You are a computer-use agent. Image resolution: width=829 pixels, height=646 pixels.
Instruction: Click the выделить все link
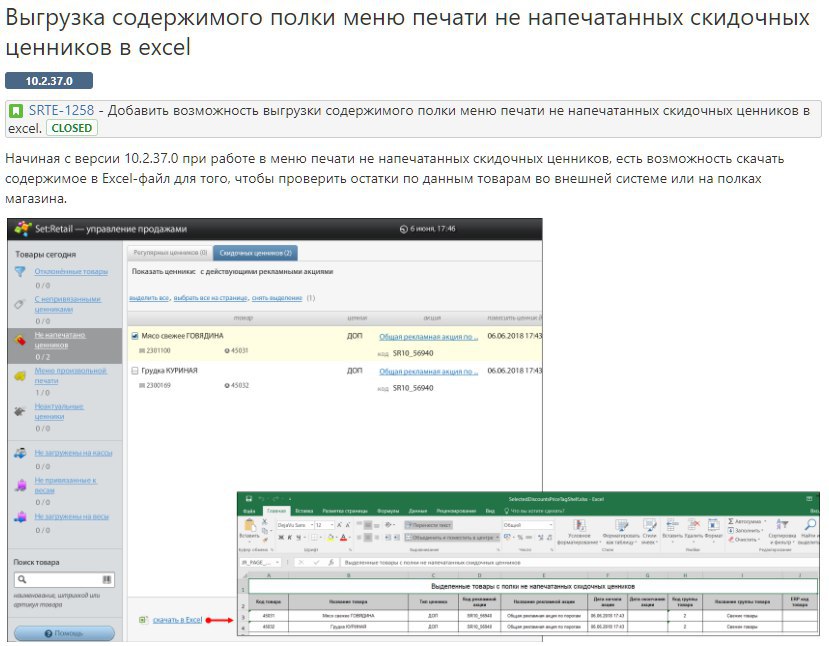pos(149,298)
